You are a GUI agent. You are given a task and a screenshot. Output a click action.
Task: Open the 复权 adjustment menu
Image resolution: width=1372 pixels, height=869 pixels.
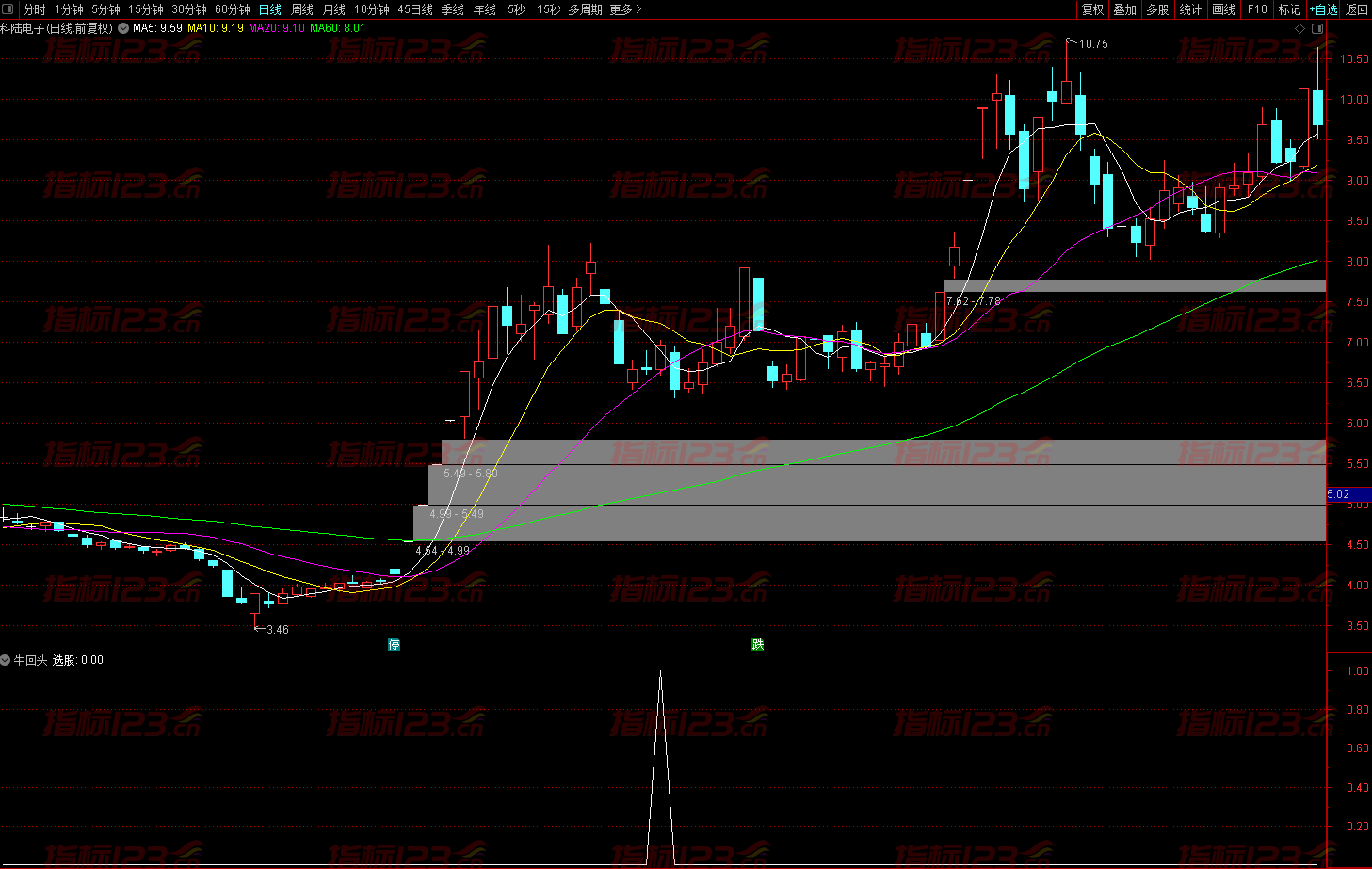coord(1092,9)
